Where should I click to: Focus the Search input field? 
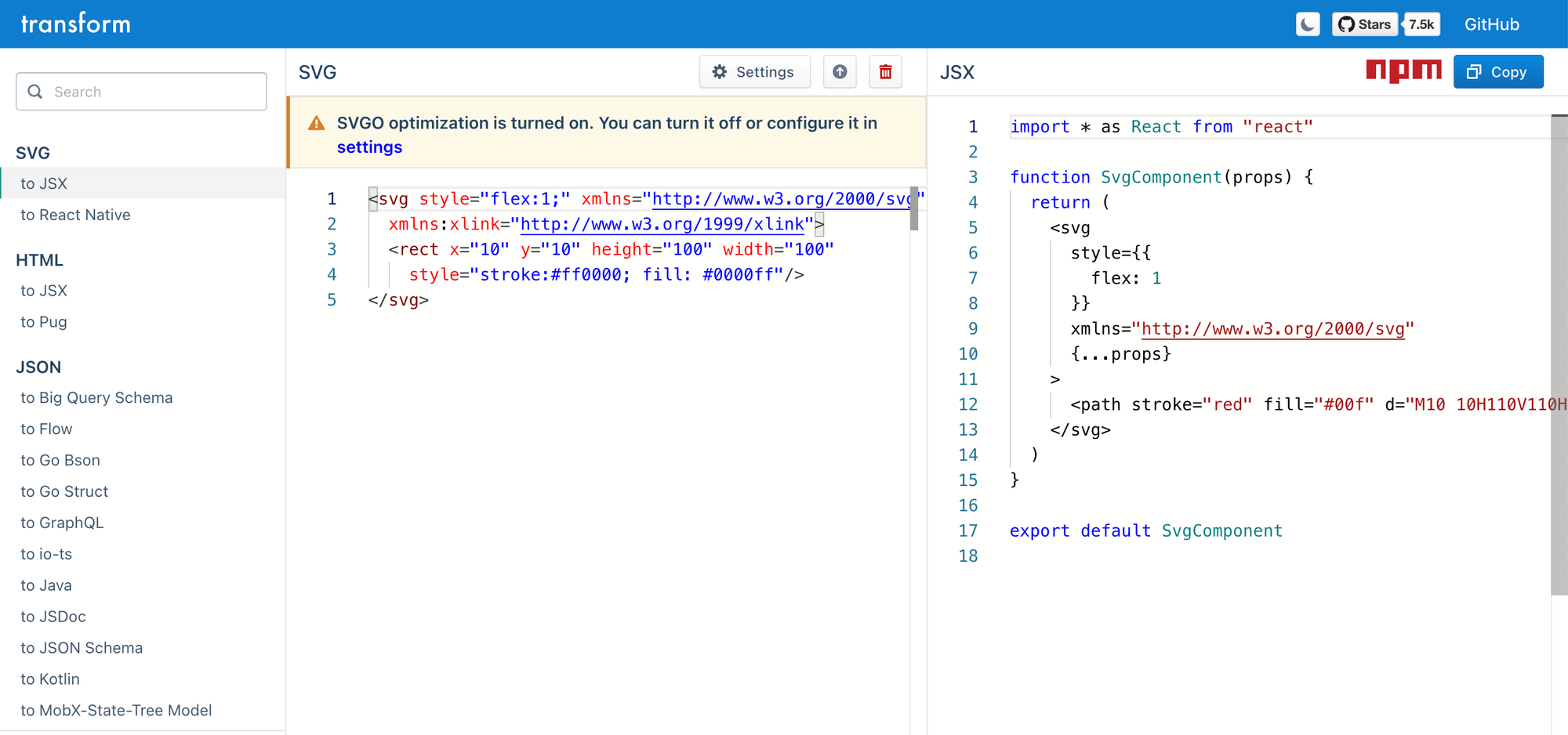[x=141, y=92]
